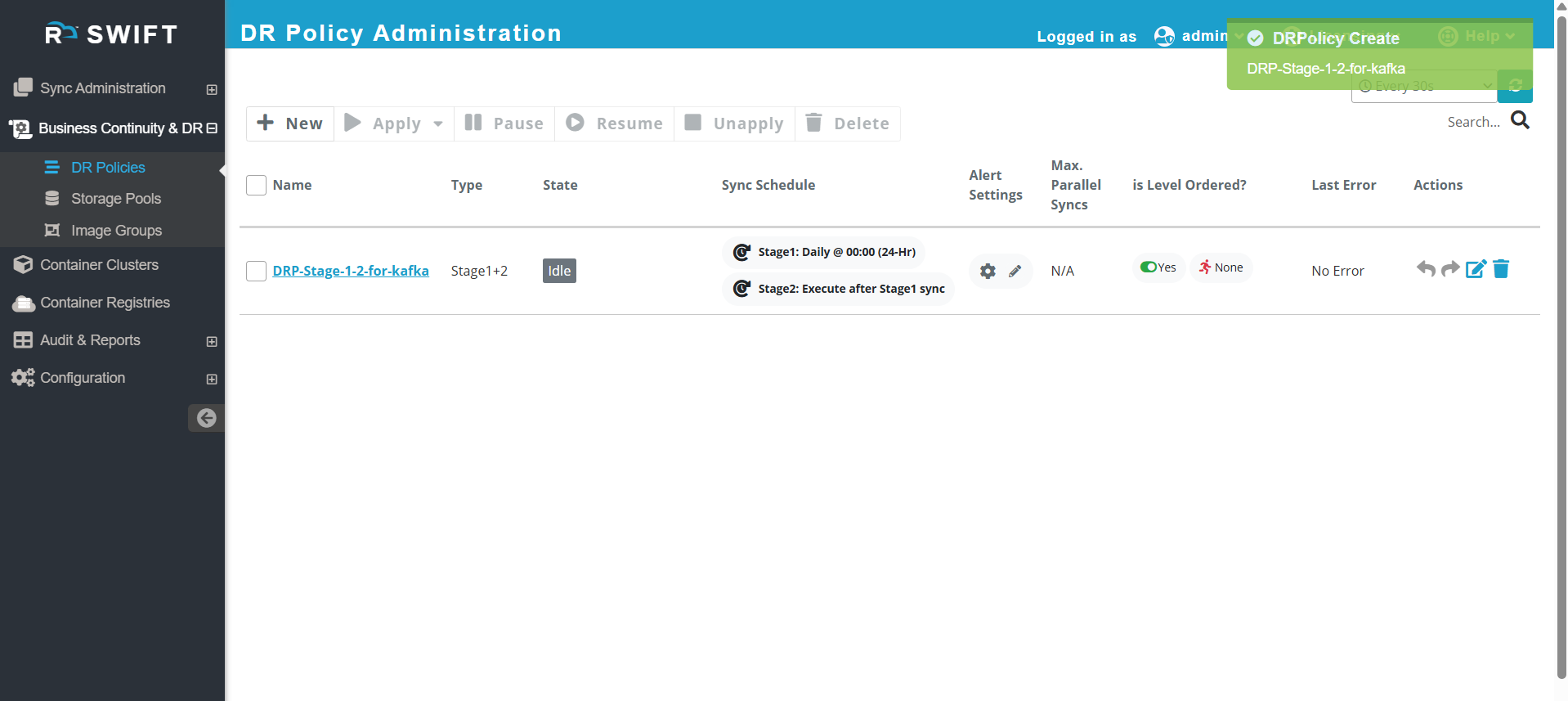Image resolution: width=1568 pixels, height=701 pixels.
Task: Click the Sync Administration sidebar icon
Action: [x=23, y=87]
